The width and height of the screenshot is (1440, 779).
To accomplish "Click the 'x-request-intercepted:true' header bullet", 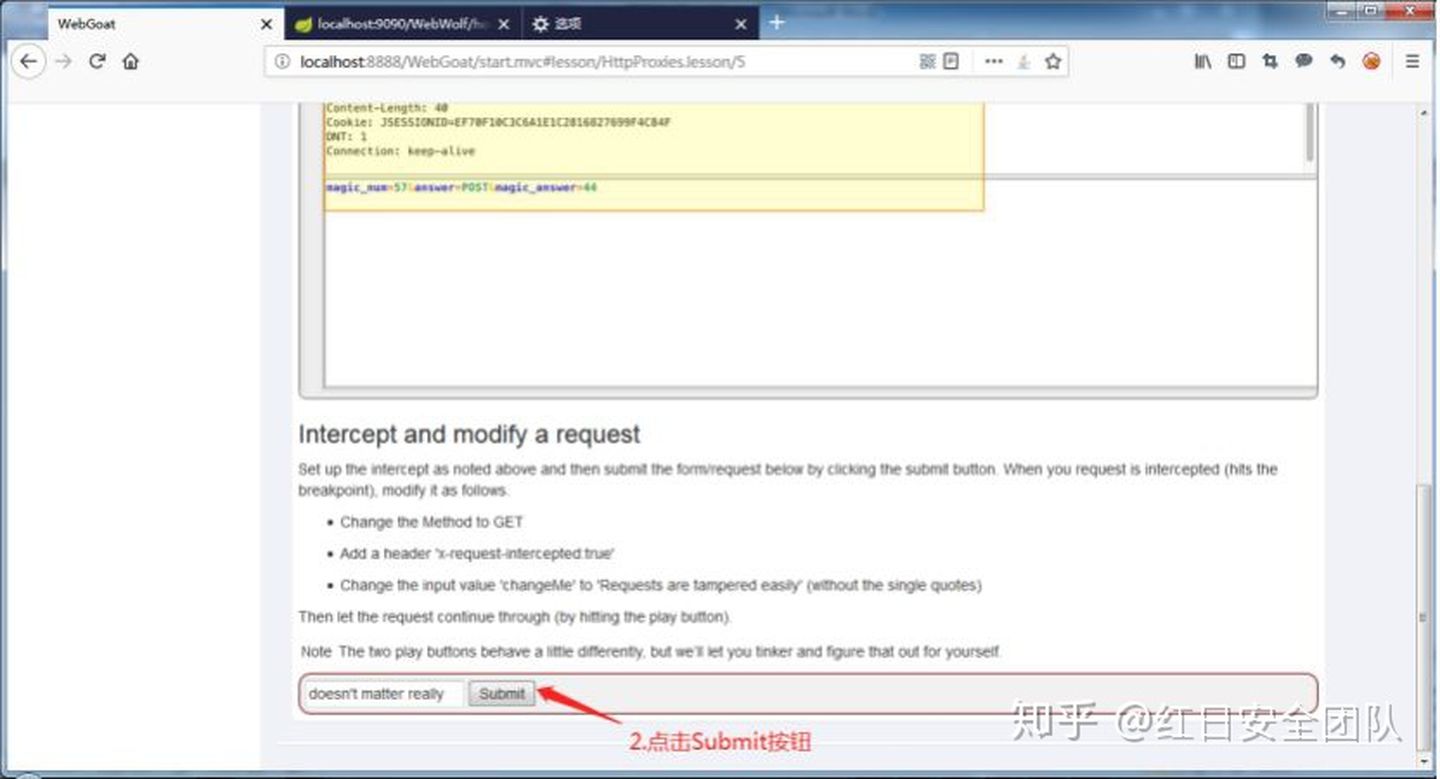I will coord(477,553).
